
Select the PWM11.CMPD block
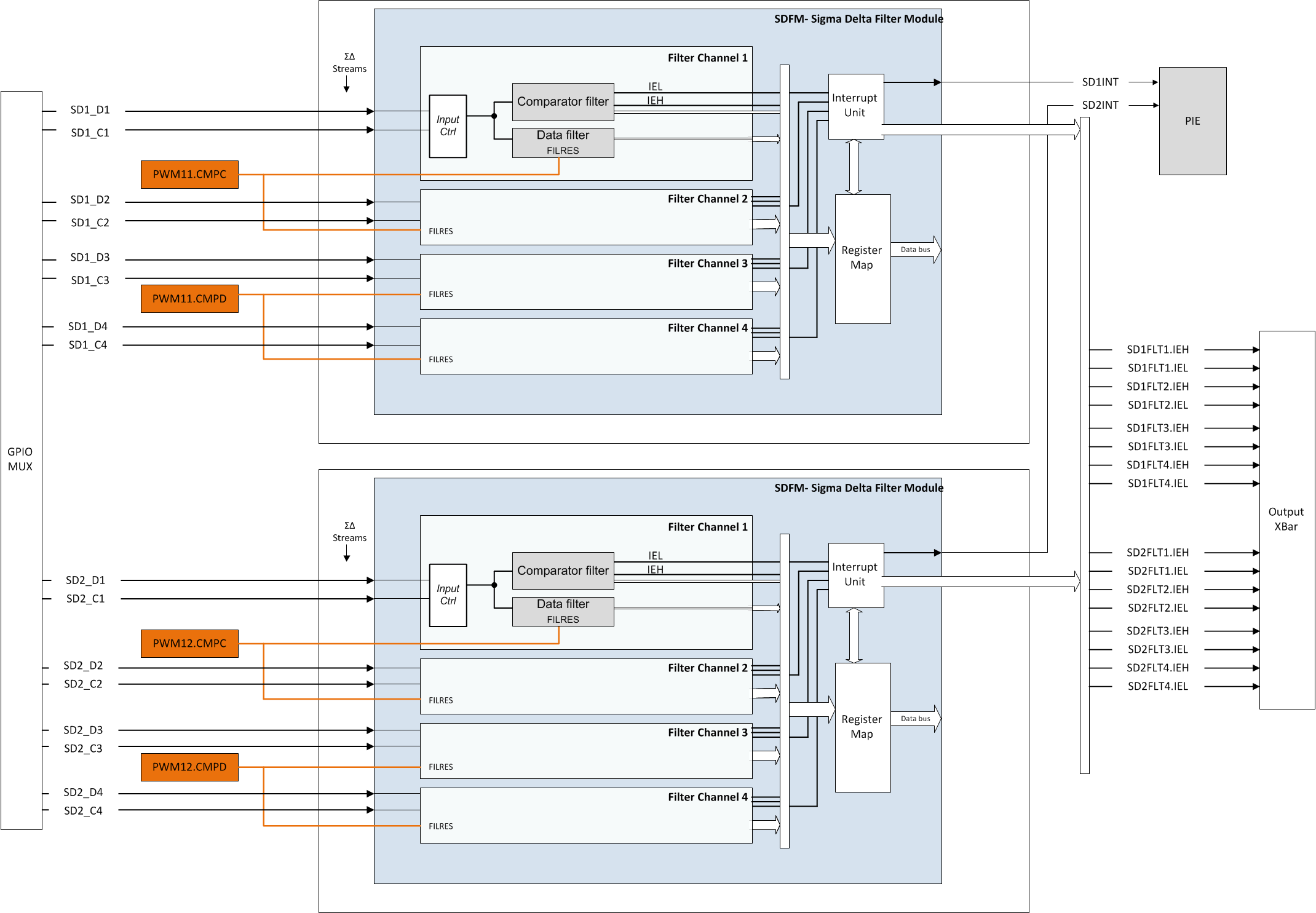coord(189,299)
